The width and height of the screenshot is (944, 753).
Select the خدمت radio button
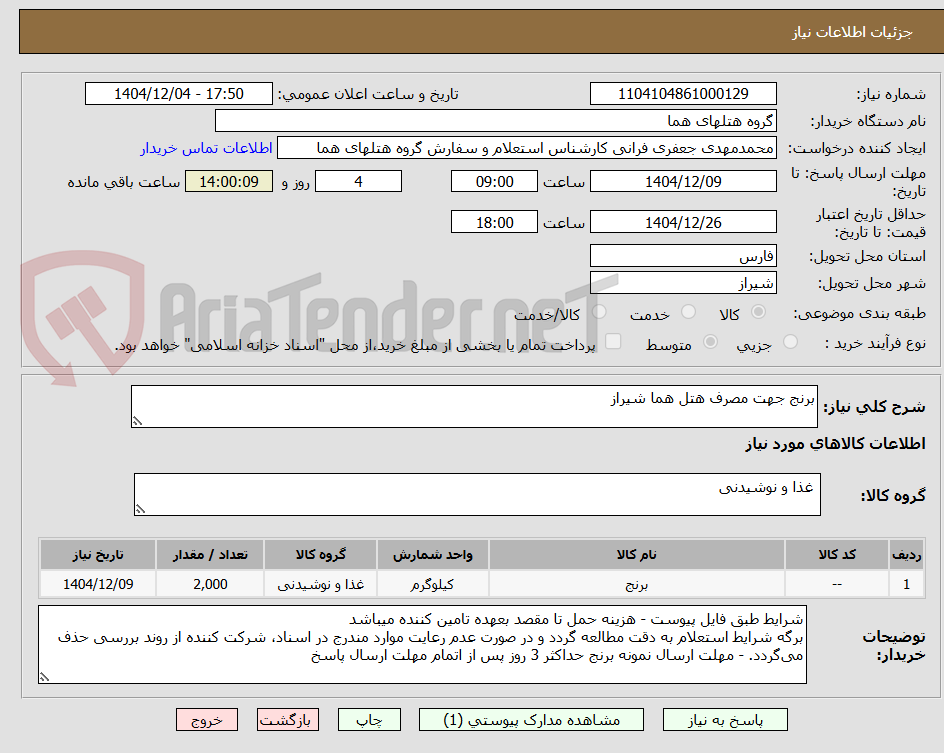(688, 312)
